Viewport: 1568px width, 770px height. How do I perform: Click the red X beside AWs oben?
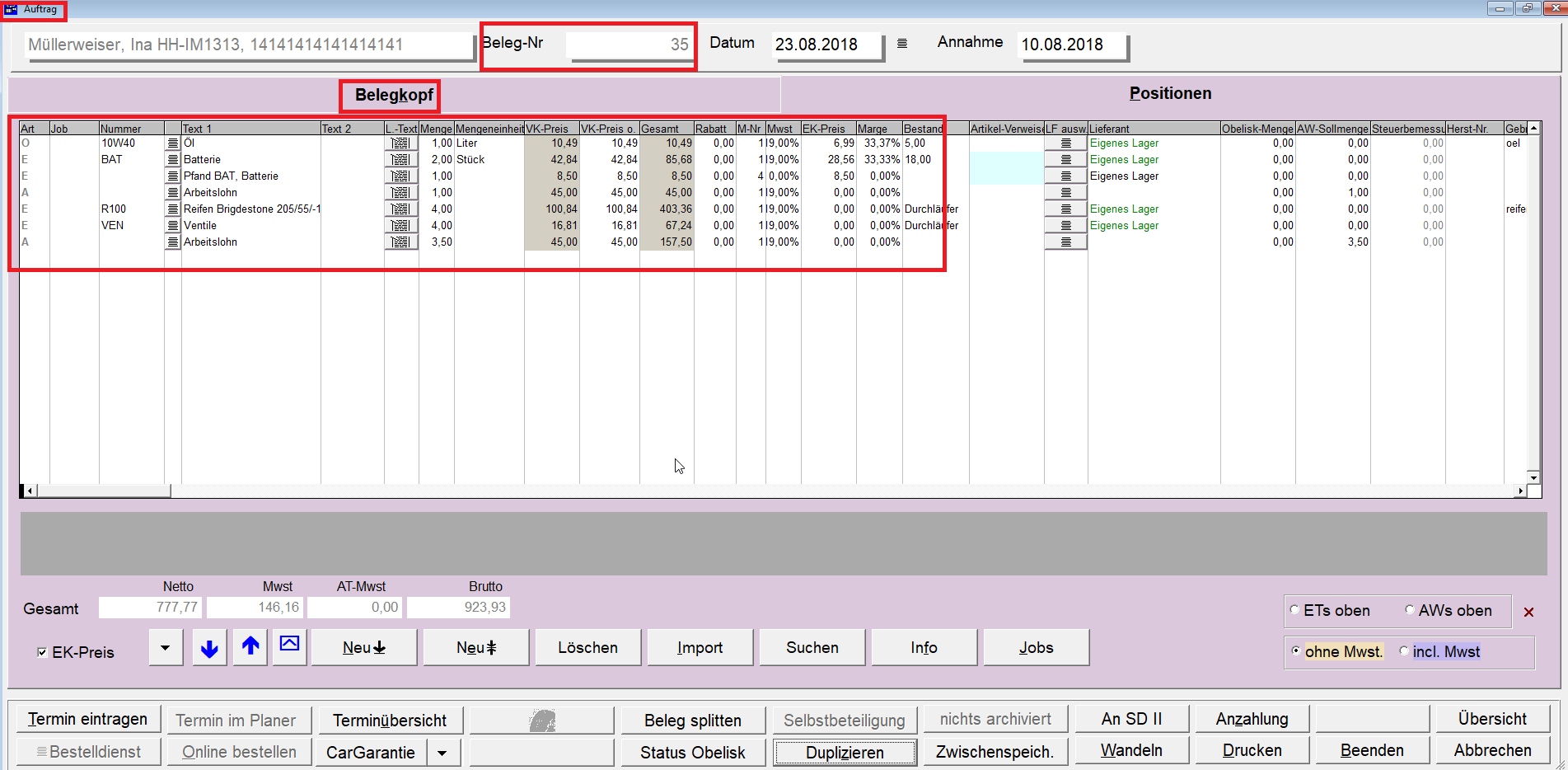[x=1528, y=612]
